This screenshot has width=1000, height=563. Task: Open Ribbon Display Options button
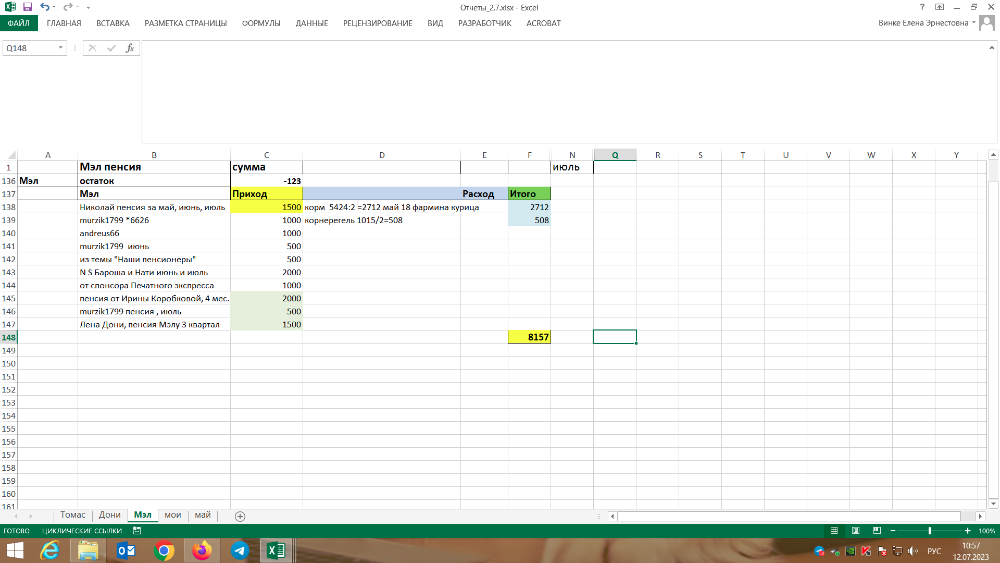pos(941,7)
